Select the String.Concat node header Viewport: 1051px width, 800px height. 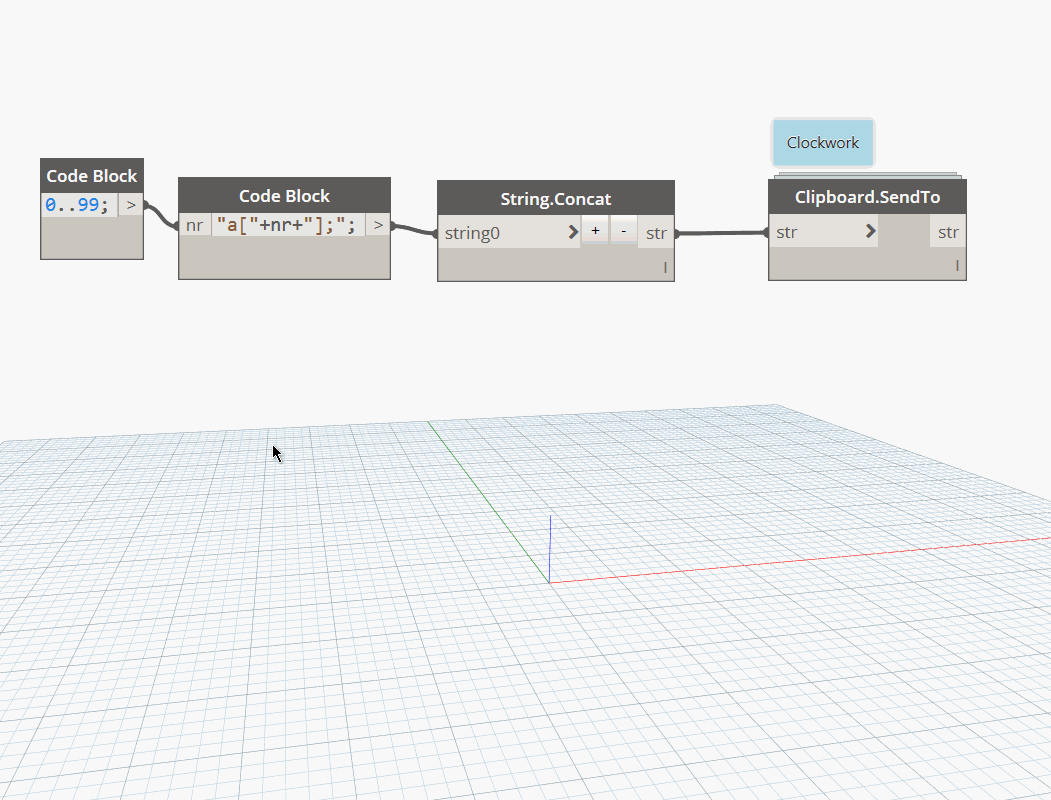click(x=556, y=198)
